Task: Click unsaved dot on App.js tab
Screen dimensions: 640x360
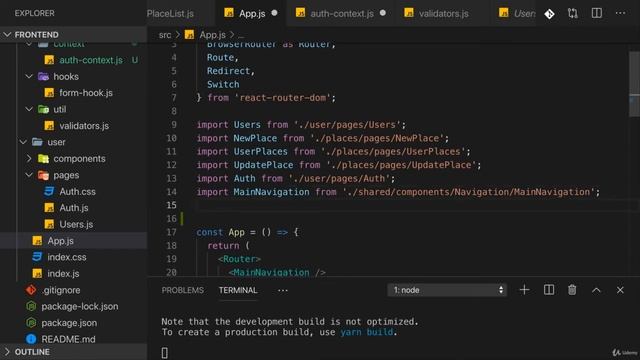Action: tap(274, 13)
